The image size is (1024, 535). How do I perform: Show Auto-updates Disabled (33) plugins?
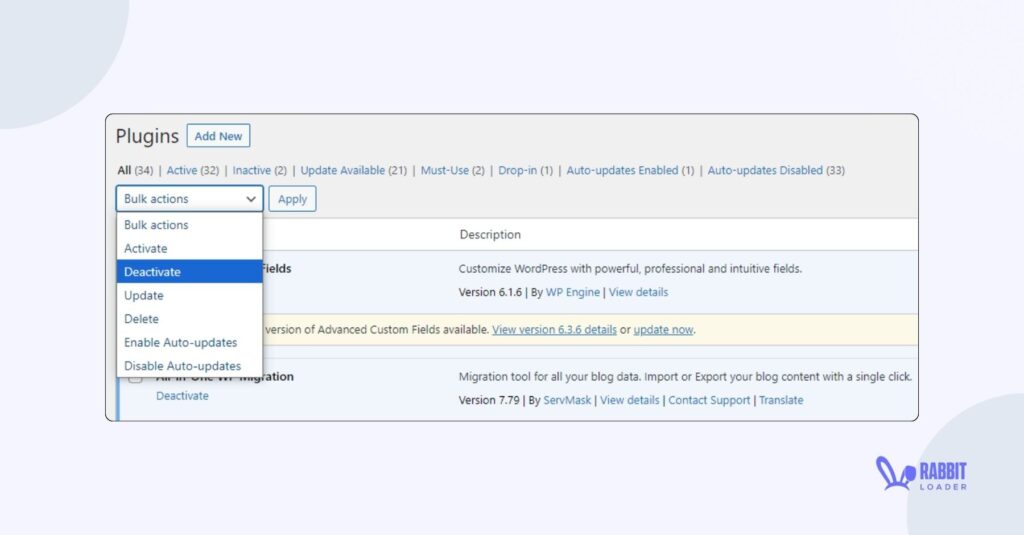776,170
